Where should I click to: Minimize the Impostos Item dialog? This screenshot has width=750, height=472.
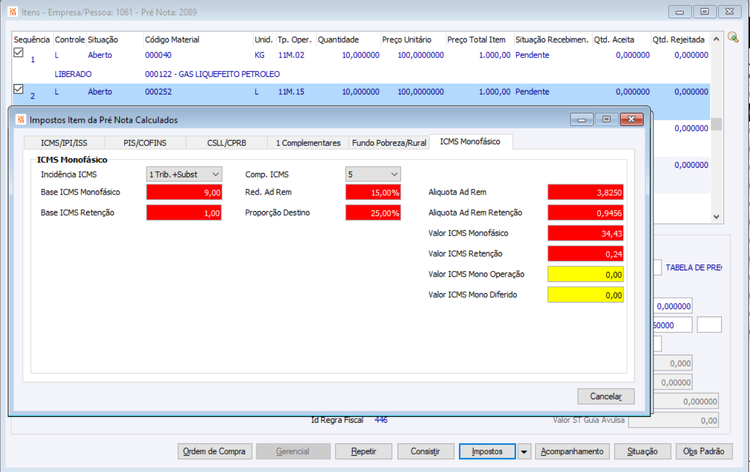[582, 120]
